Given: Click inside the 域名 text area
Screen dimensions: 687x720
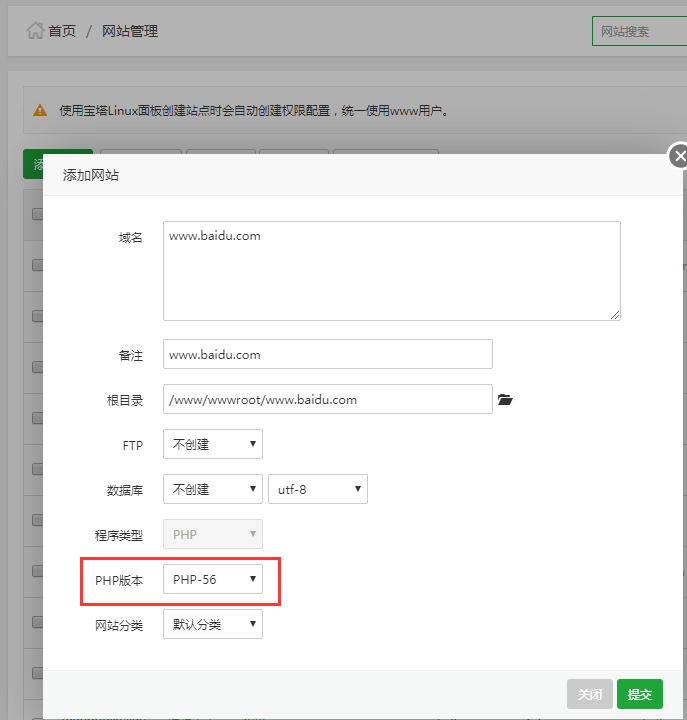Looking at the screenshot, I should point(391,271).
